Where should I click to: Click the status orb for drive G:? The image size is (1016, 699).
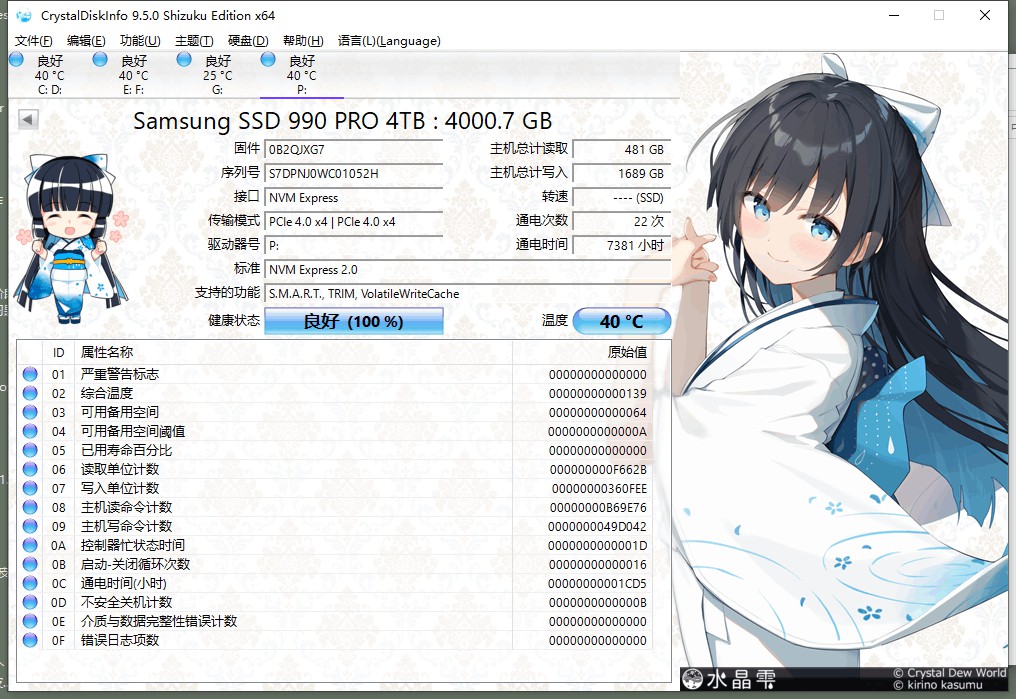(184, 60)
